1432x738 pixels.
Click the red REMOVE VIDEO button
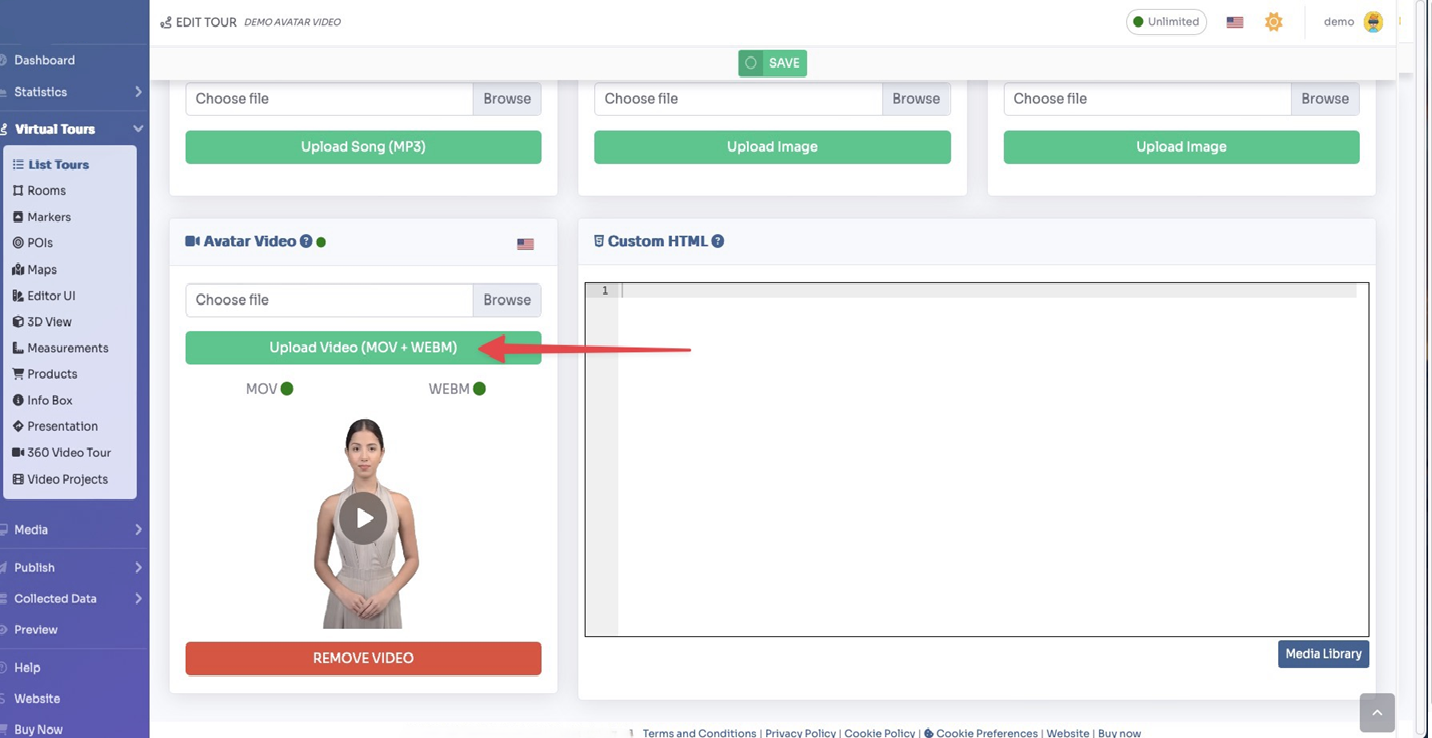(363, 658)
